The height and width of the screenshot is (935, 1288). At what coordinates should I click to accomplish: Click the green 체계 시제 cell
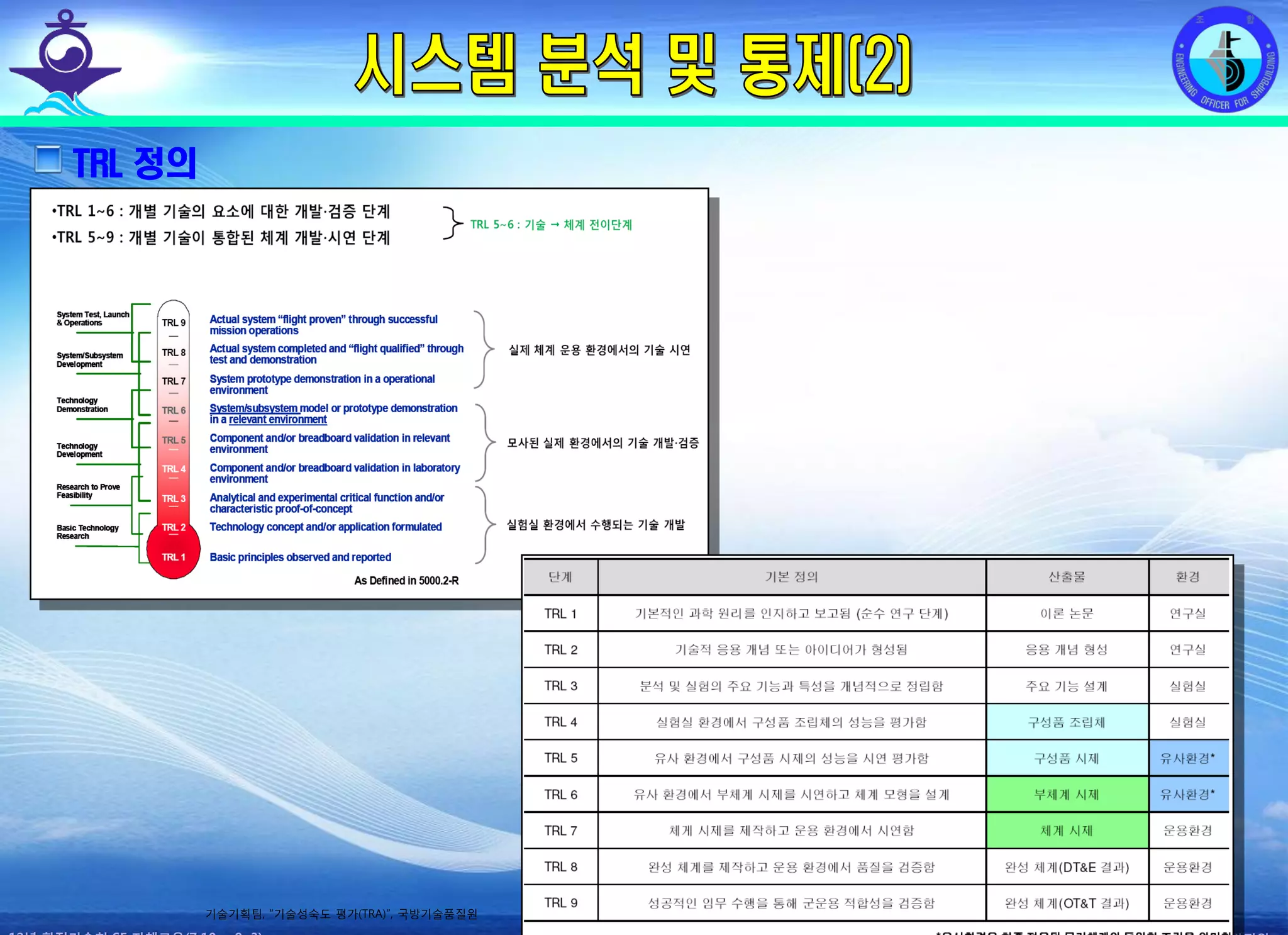tap(1067, 831)
